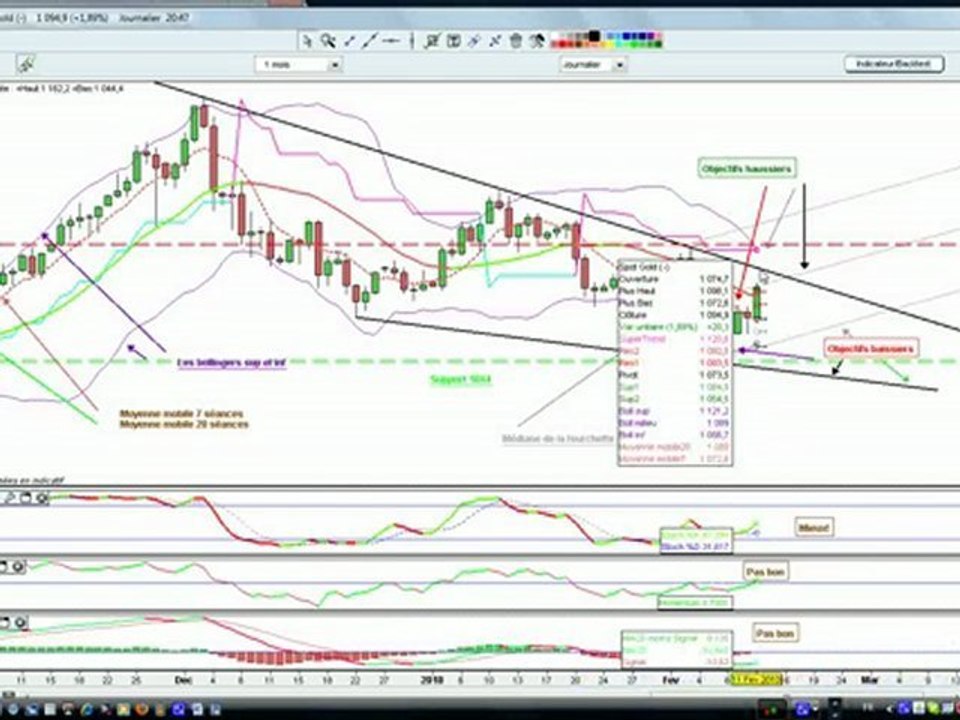Image resolution: width=960 pixels, height=720 pixels.
Task: Choose the horizontal line tool
Action: tap(391, 41)
